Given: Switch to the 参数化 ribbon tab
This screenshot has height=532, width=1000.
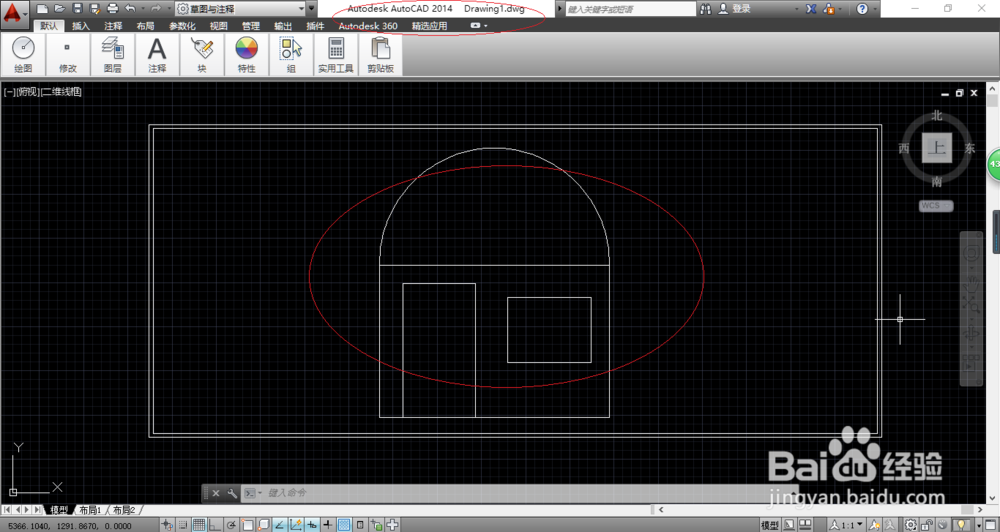Looking at the screenshot, I should 182,26.
